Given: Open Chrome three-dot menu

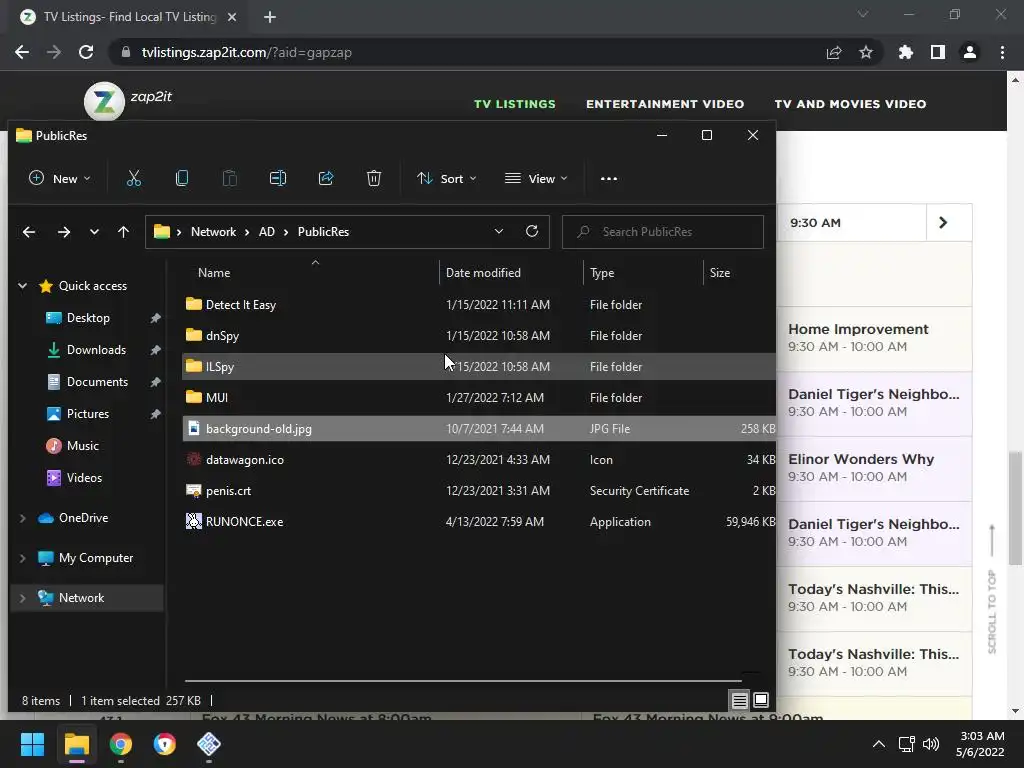Looking at the screenshot, I should (1002, 52).
